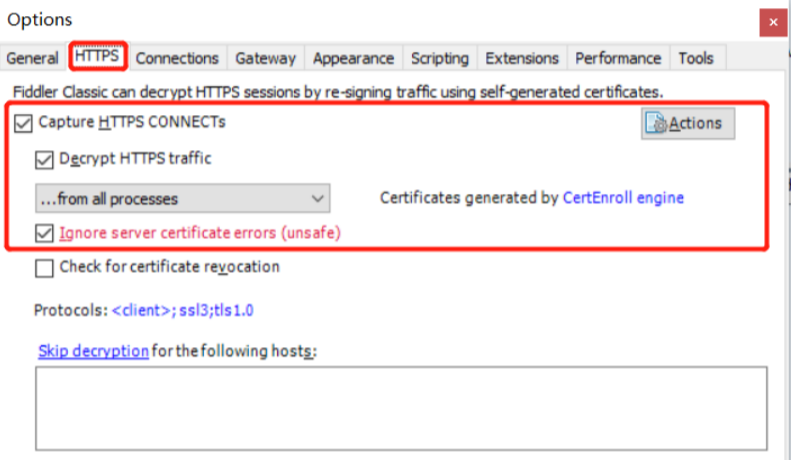Image resolution: width=791 pixels, height=460 pixels.
Task: Open the Appearance tab
Action: click(353, 59)
